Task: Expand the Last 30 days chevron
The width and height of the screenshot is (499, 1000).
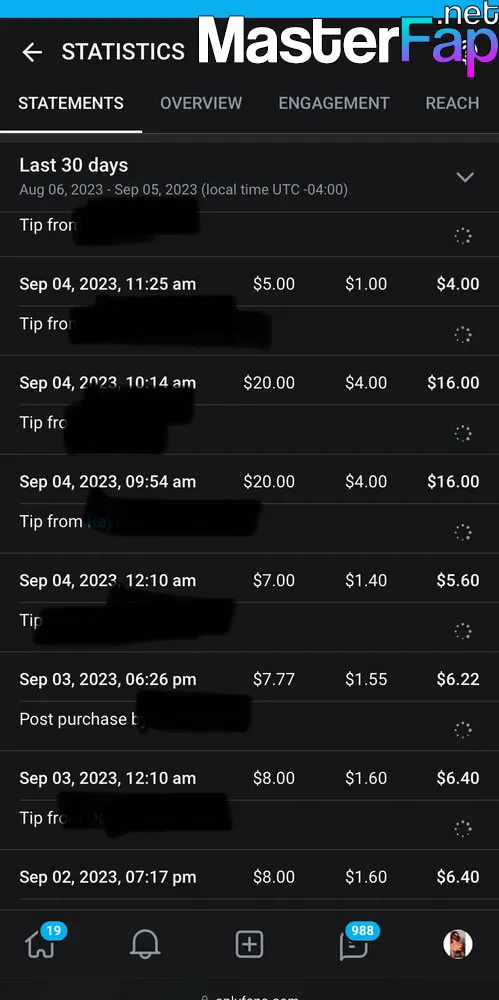Action: [465, 177]
